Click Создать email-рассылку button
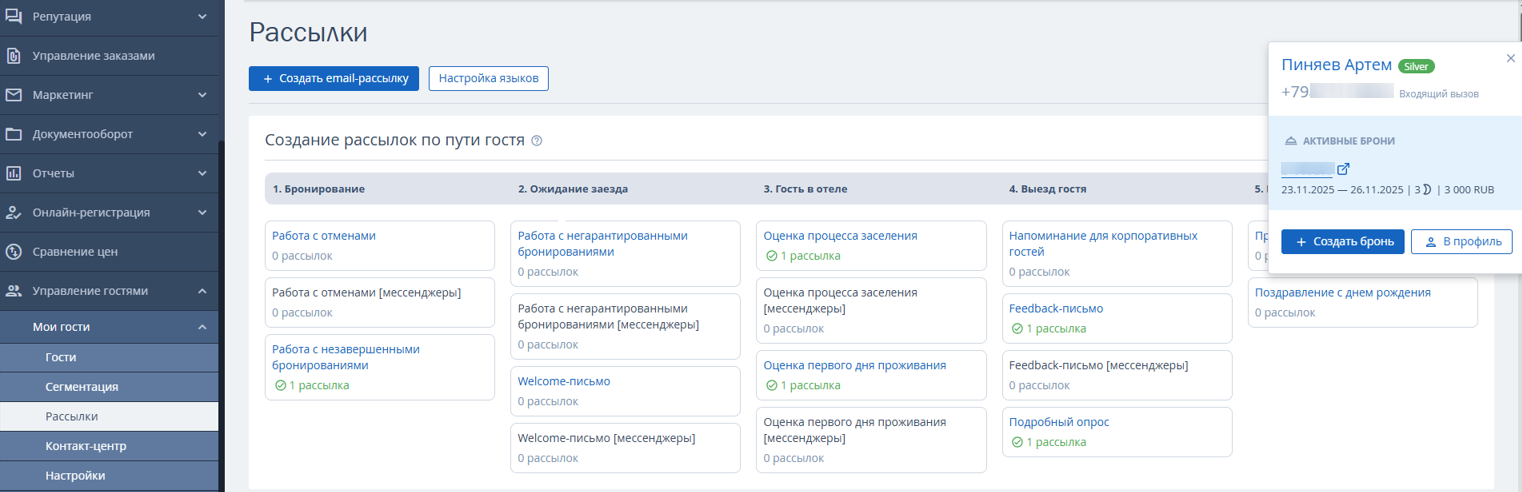The image size is (1522, 492). (334, 79)
